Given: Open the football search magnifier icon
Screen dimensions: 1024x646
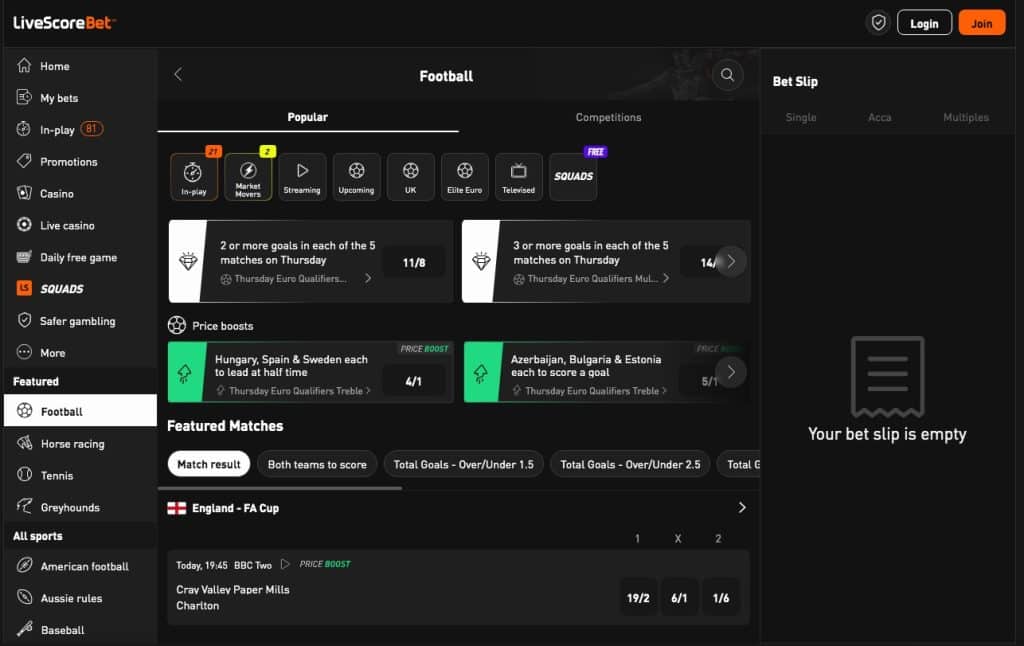Looking at the screenshot, I should click(727, 75).
